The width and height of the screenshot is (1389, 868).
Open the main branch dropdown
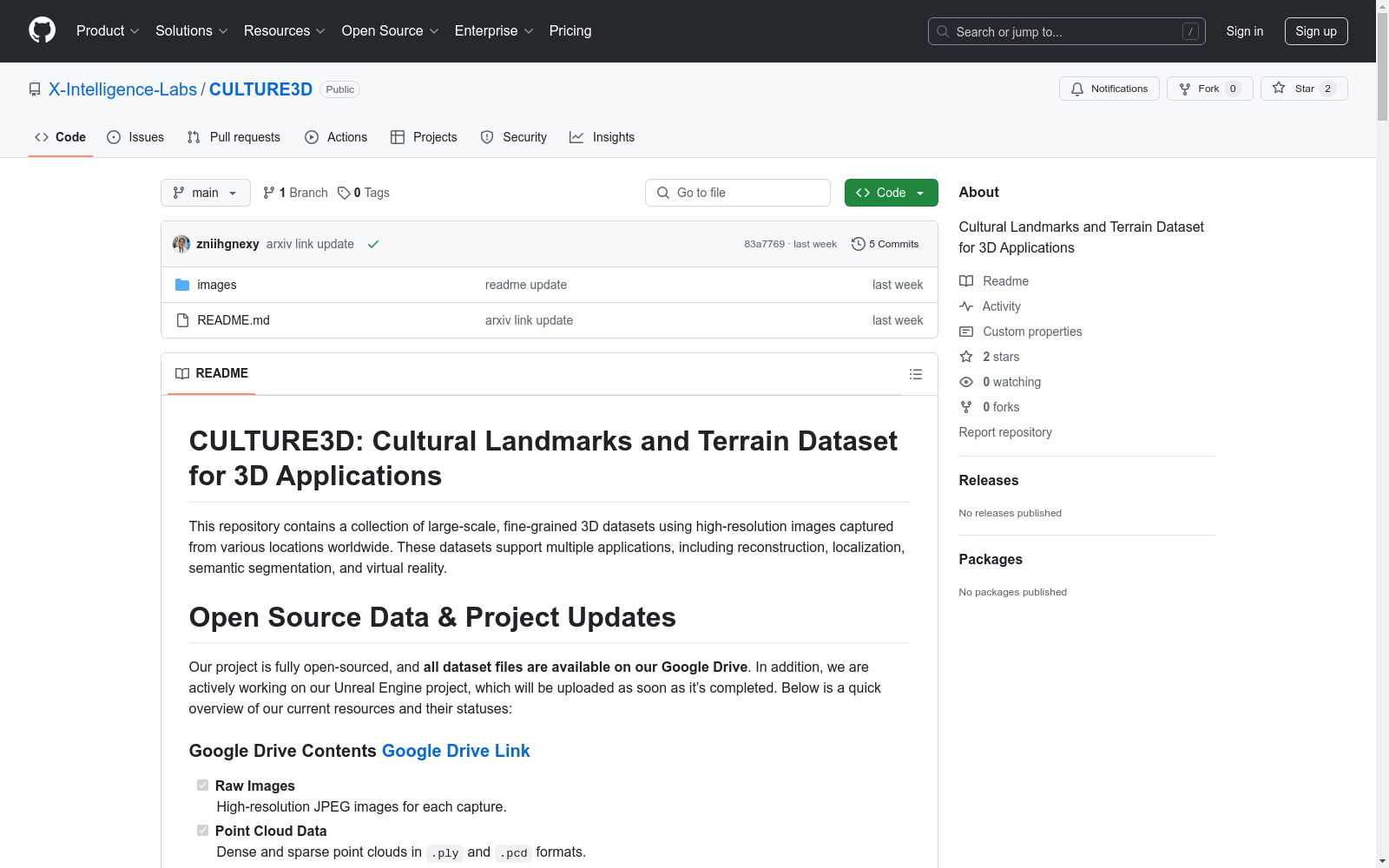[x=206, y=193]
